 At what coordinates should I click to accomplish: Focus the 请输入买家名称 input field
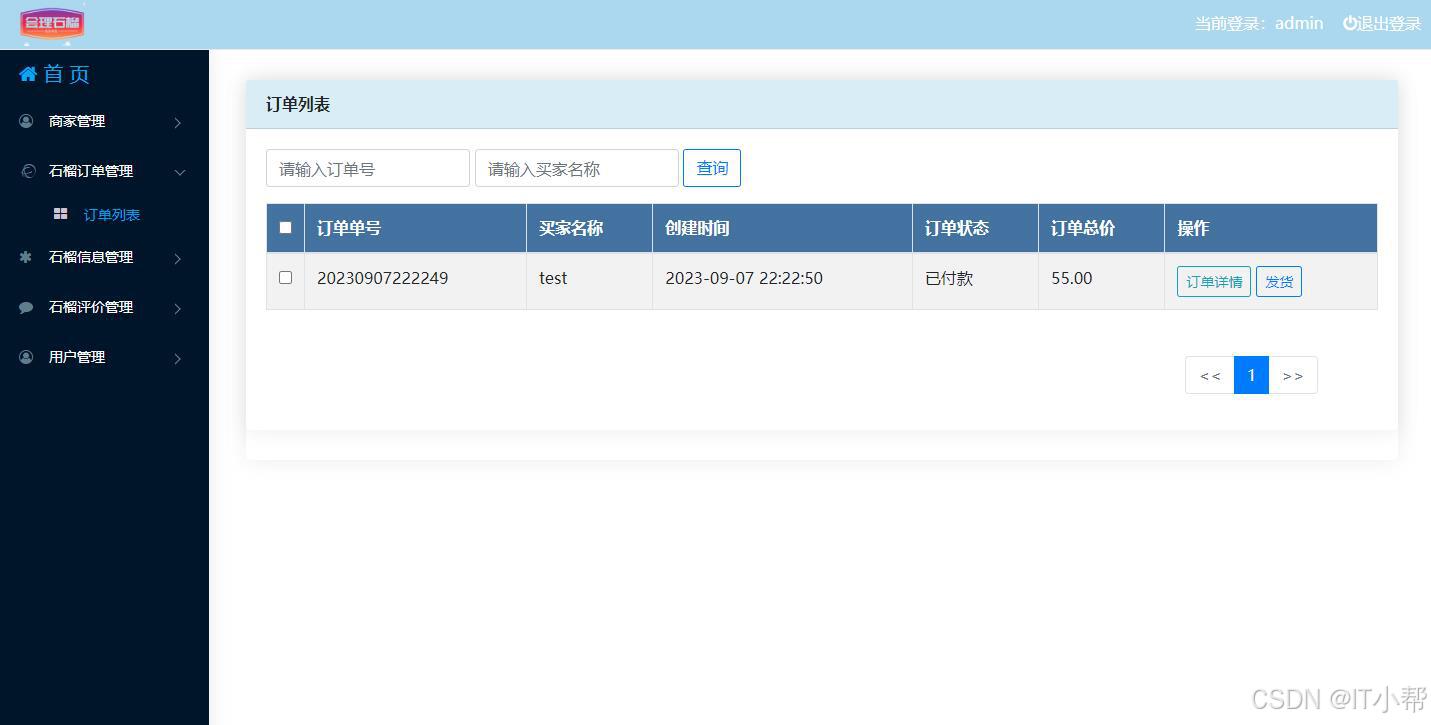(577, 168)
